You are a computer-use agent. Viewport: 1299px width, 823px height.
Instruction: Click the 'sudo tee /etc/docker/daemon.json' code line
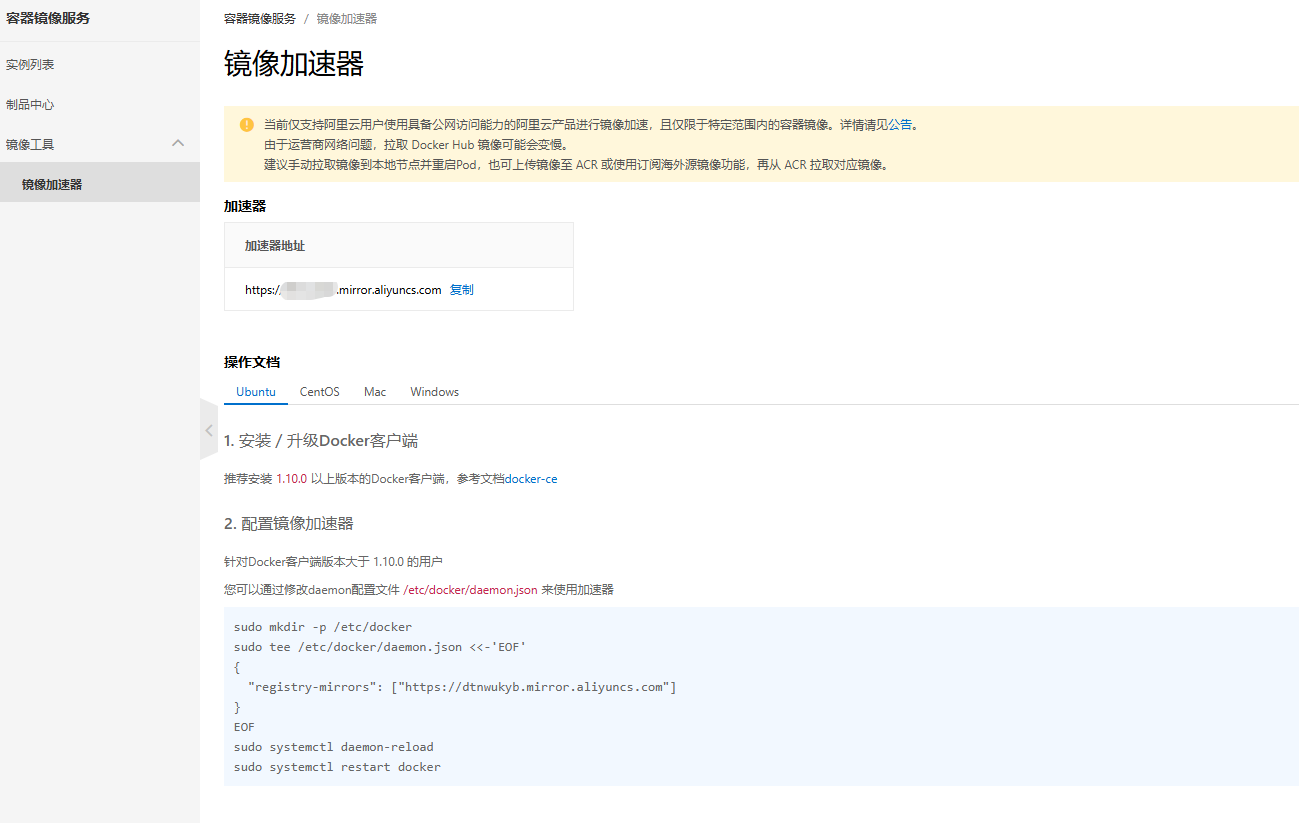tap(380, 647)
